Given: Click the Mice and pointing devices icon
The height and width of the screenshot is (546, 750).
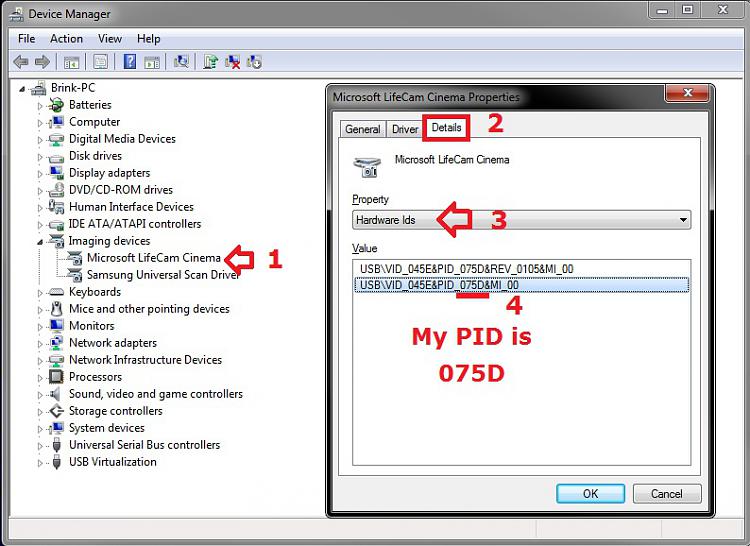Looking at the screenshot, I should click(x=56, y=309).
